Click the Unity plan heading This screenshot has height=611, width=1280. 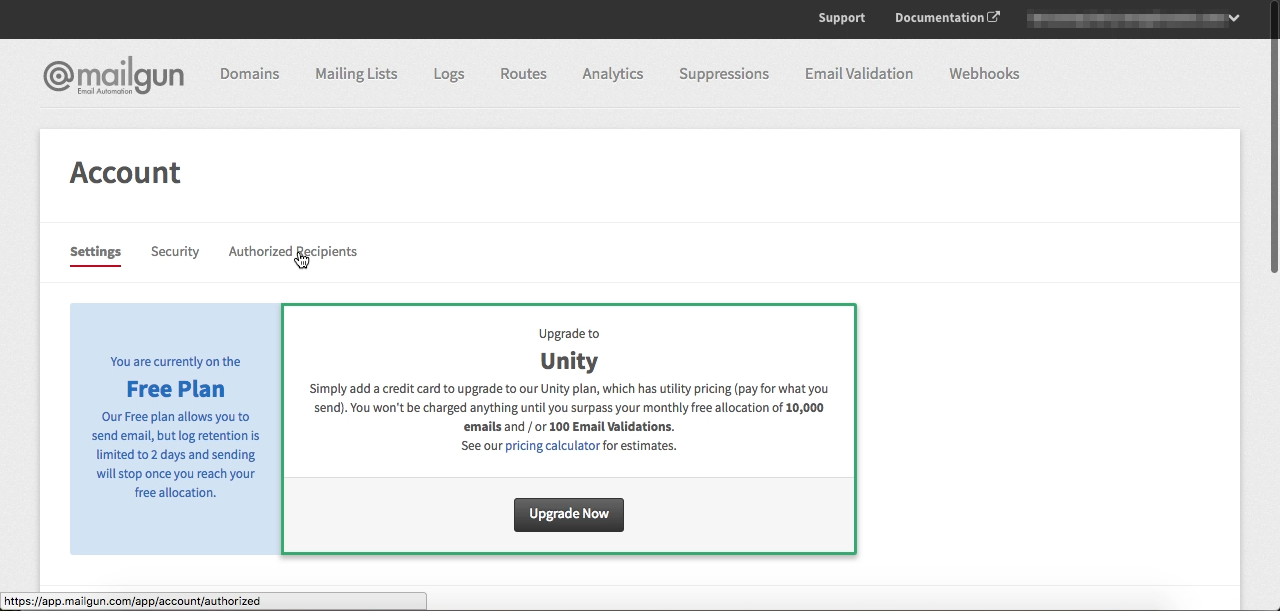pos(569,361)
